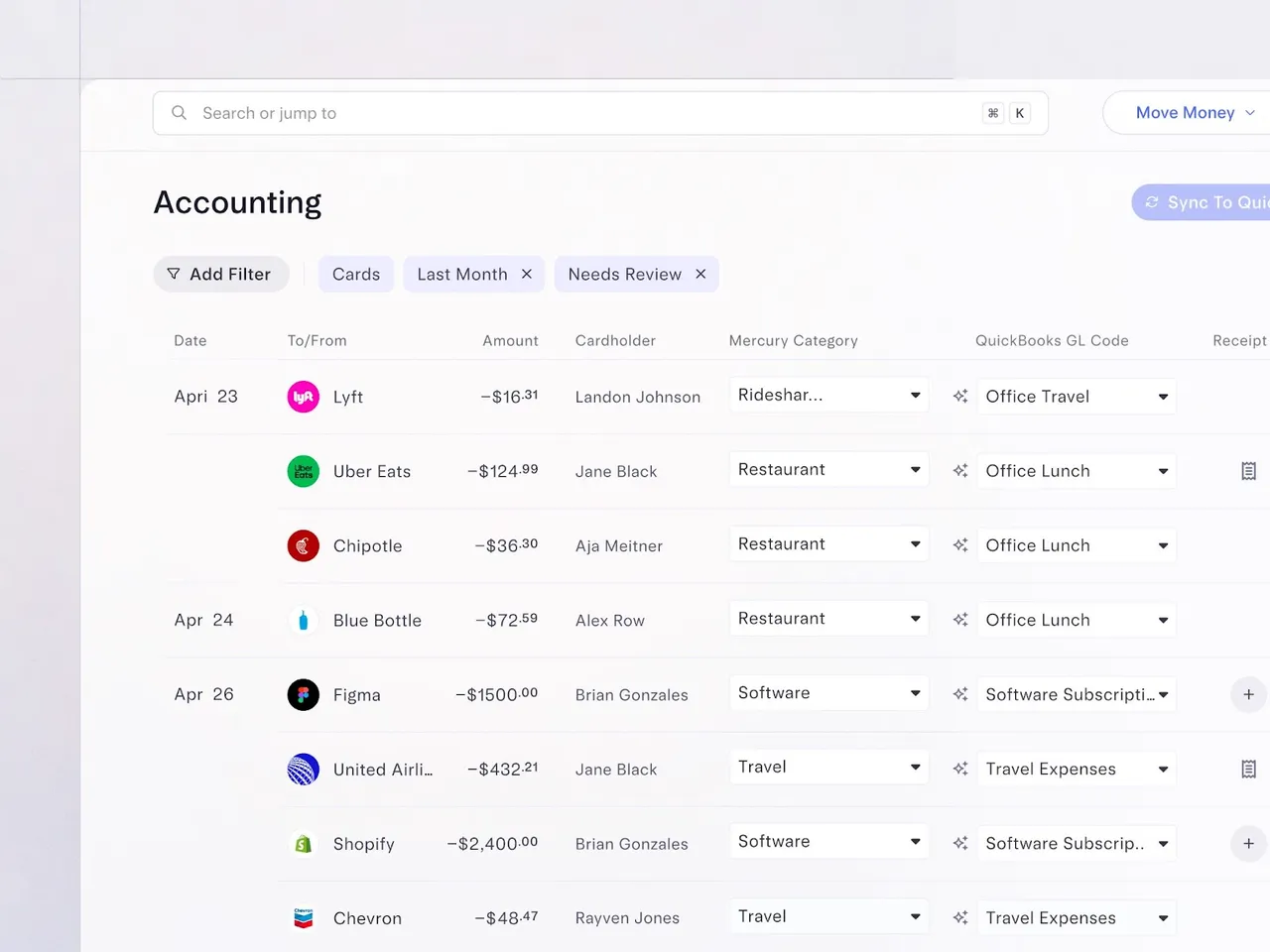
Task: Click the Add Filter button
Action: [220, 274]
